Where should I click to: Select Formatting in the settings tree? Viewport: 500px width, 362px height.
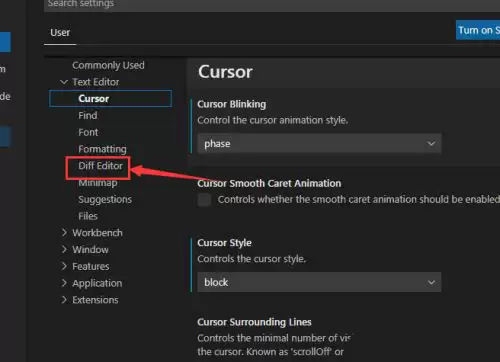click(x=102, y=149)
